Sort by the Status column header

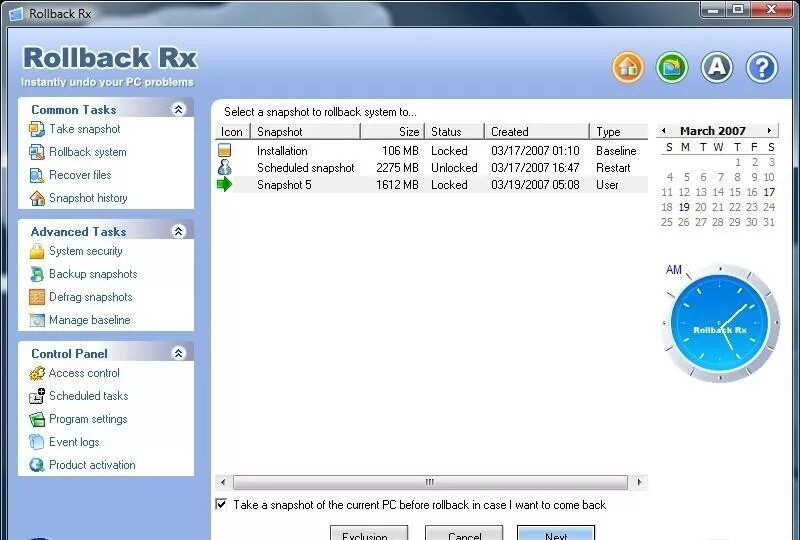click(x=455, y=132)
